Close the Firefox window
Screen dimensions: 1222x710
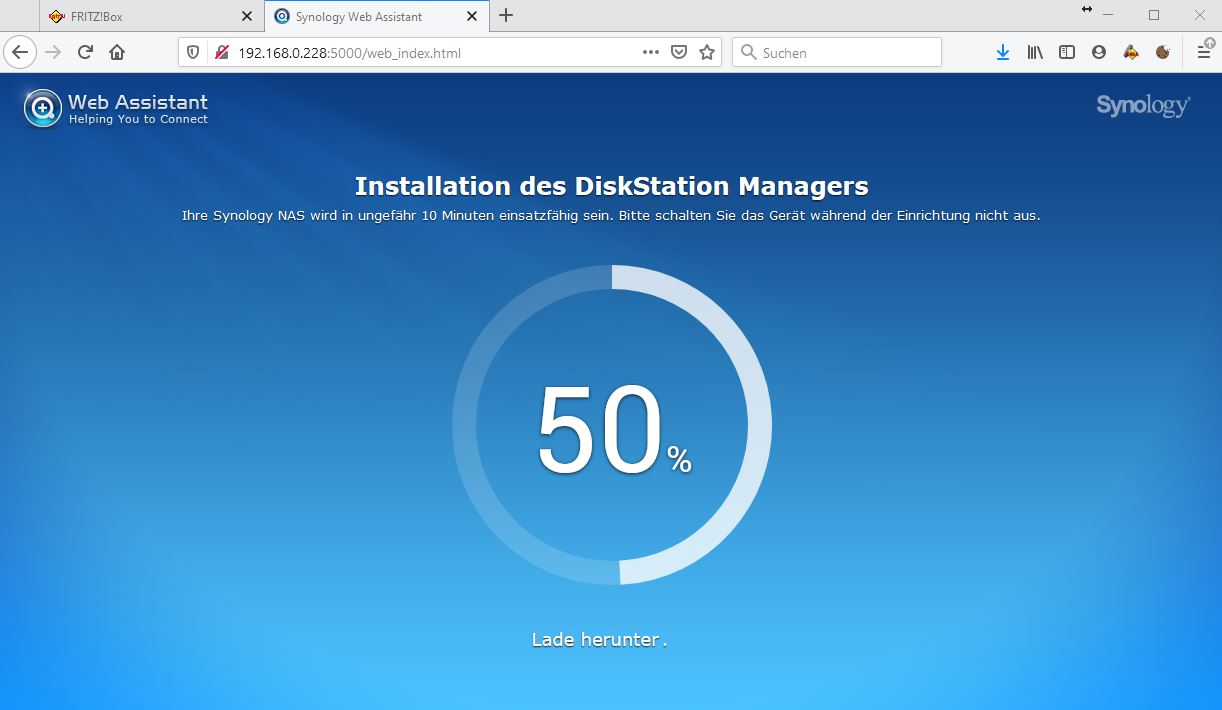[1199, 15]
